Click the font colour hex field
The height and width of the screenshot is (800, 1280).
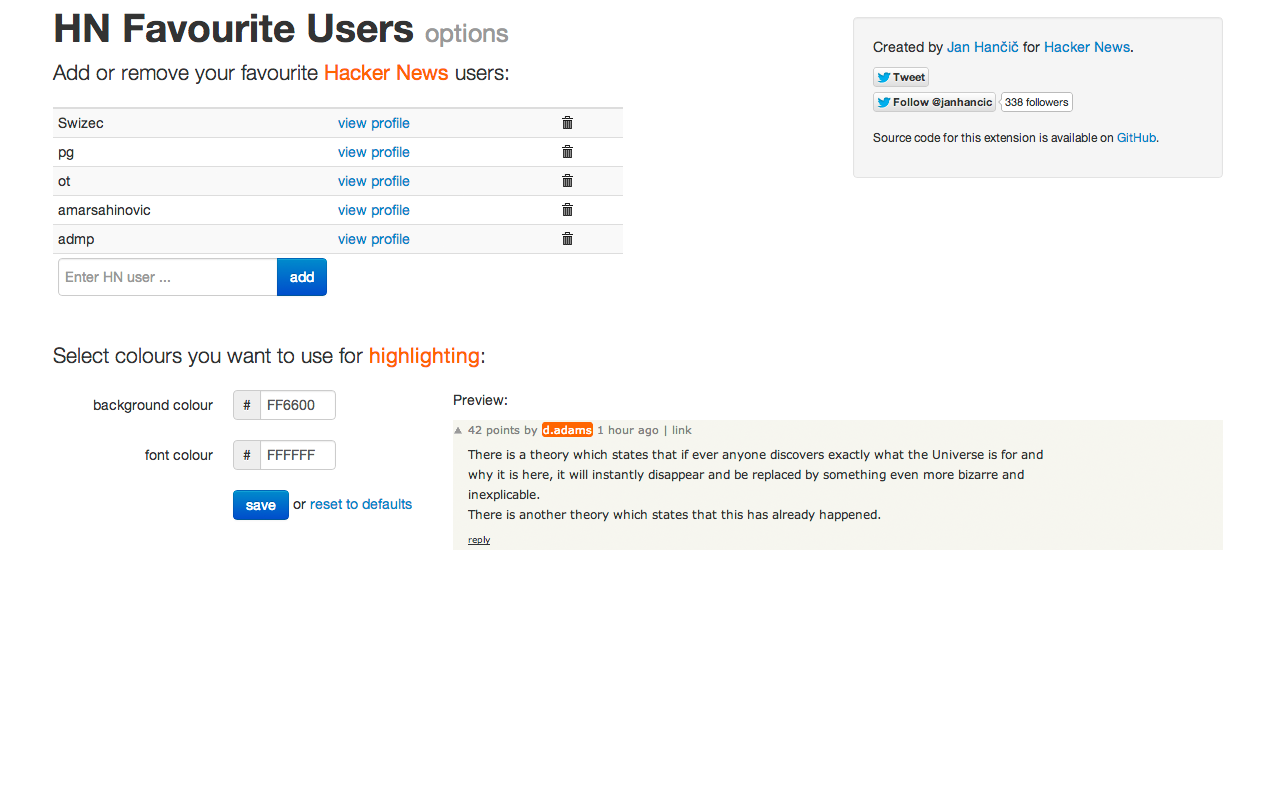(x=298, y=455)
